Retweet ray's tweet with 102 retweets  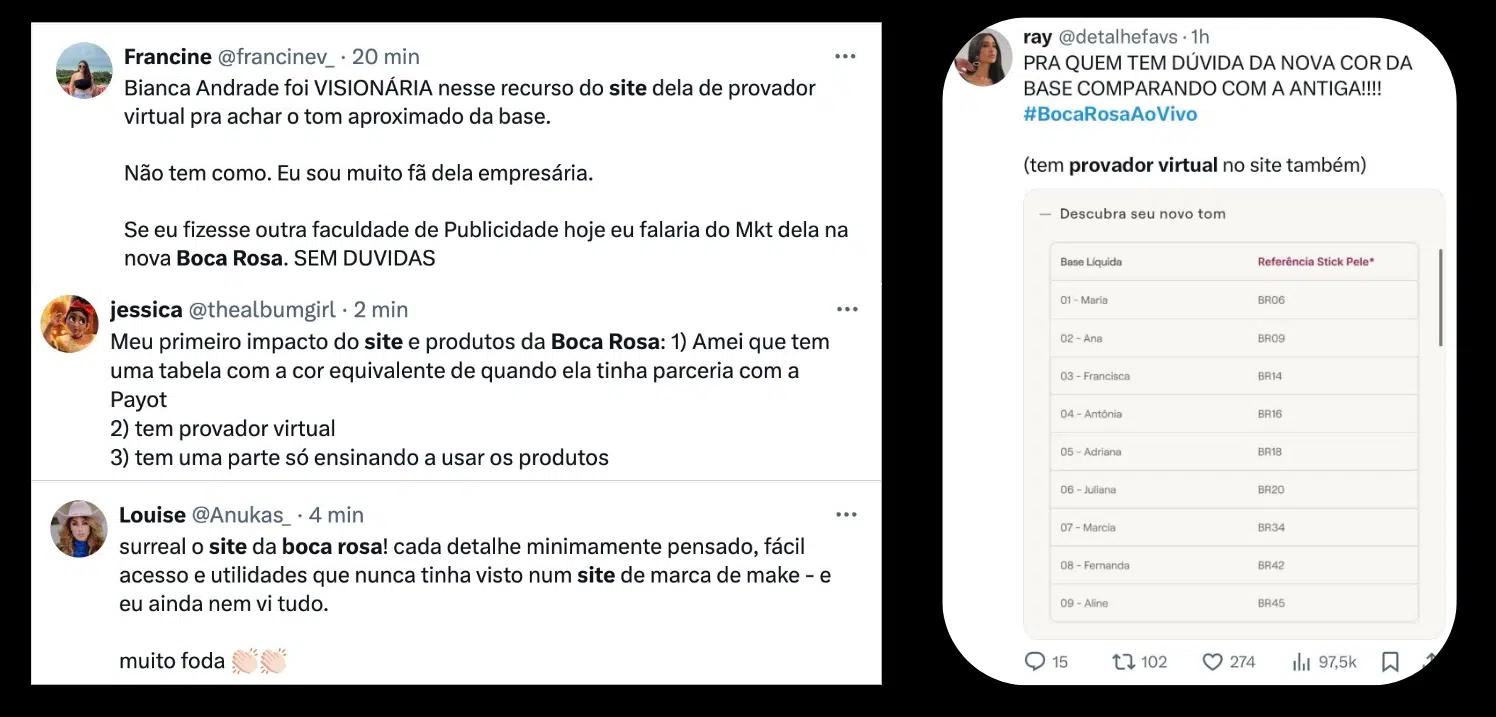pos(1124,662)
